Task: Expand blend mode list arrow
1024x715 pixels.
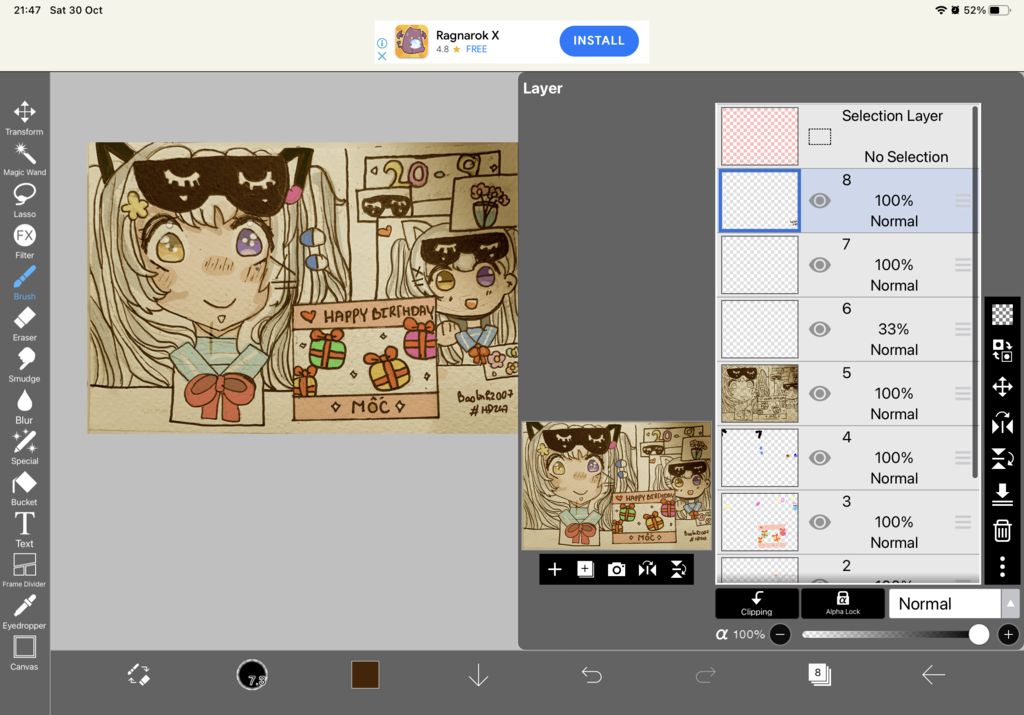Action: 1010,603
